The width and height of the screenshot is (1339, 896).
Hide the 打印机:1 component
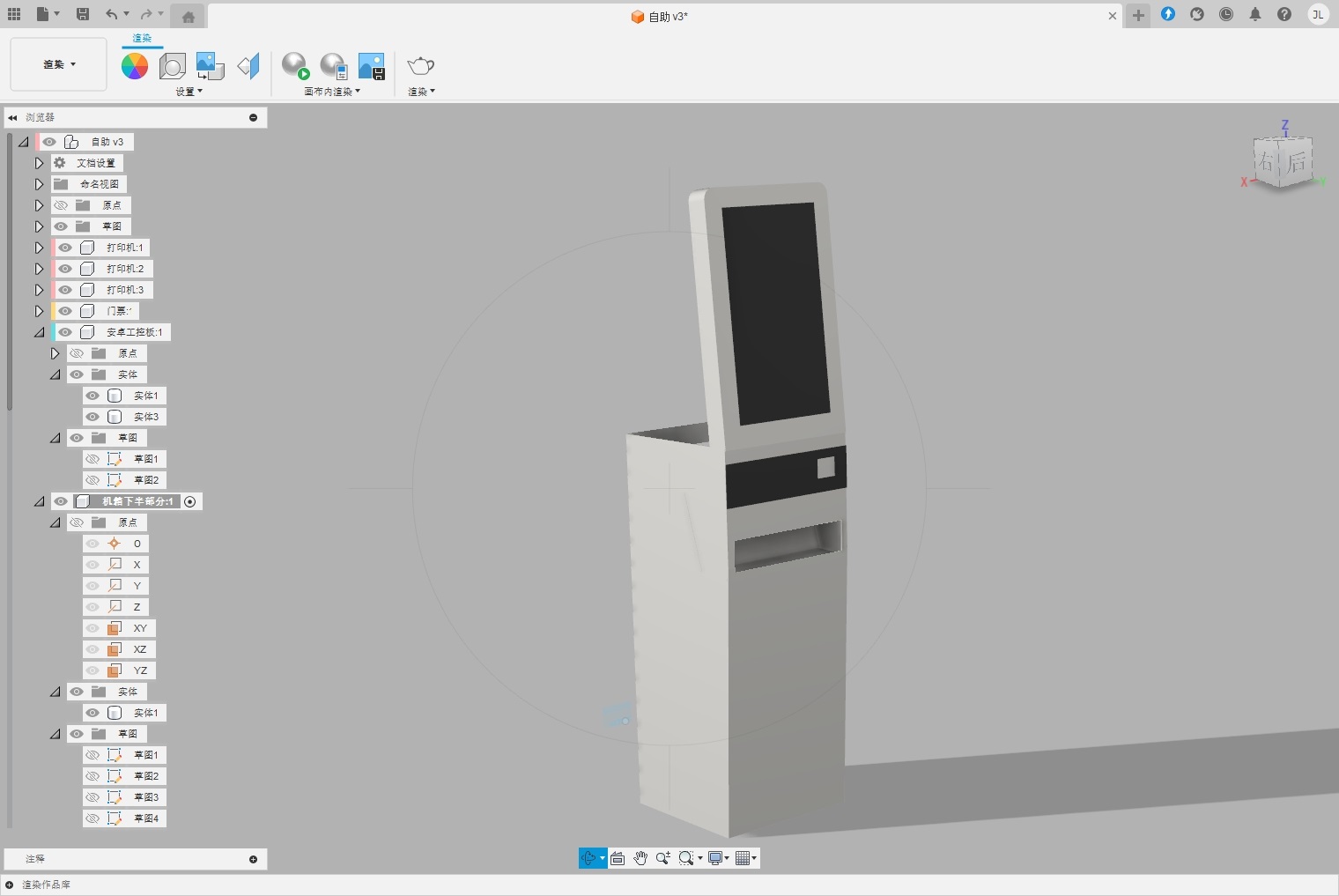(65, 248)
